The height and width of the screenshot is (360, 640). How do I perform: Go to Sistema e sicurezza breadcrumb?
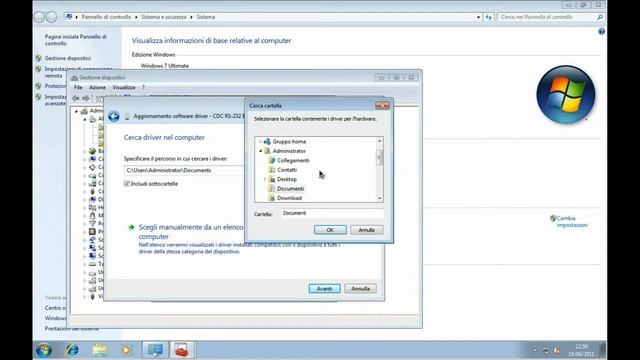pyautogui.click(x=164, y=17)
